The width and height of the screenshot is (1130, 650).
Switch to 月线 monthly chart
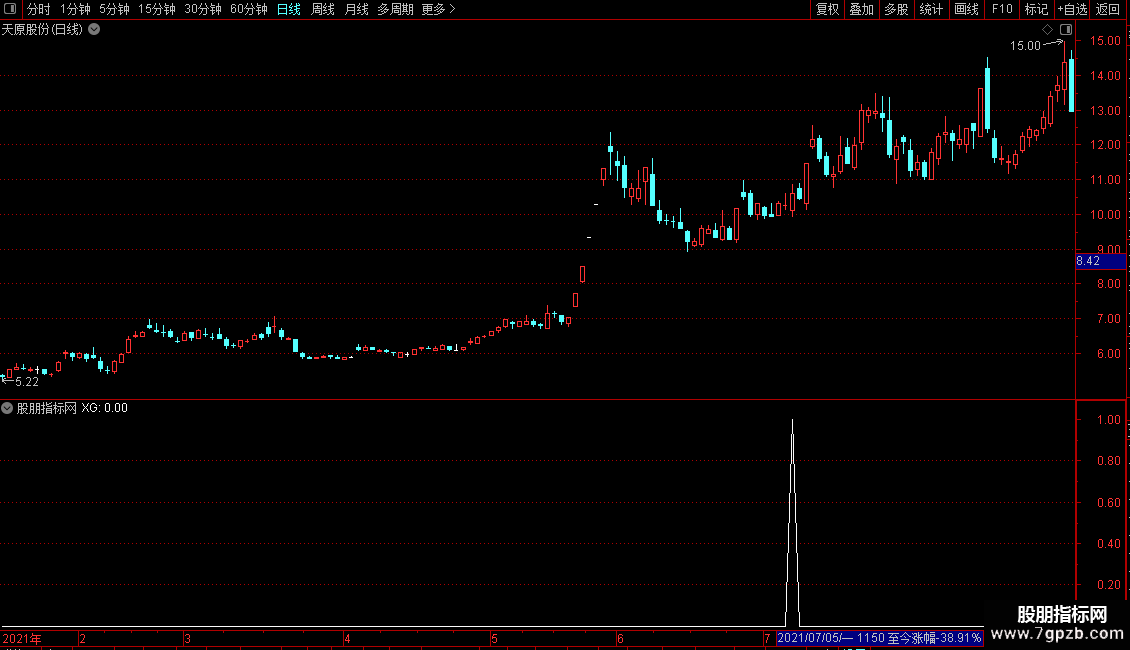356,9
